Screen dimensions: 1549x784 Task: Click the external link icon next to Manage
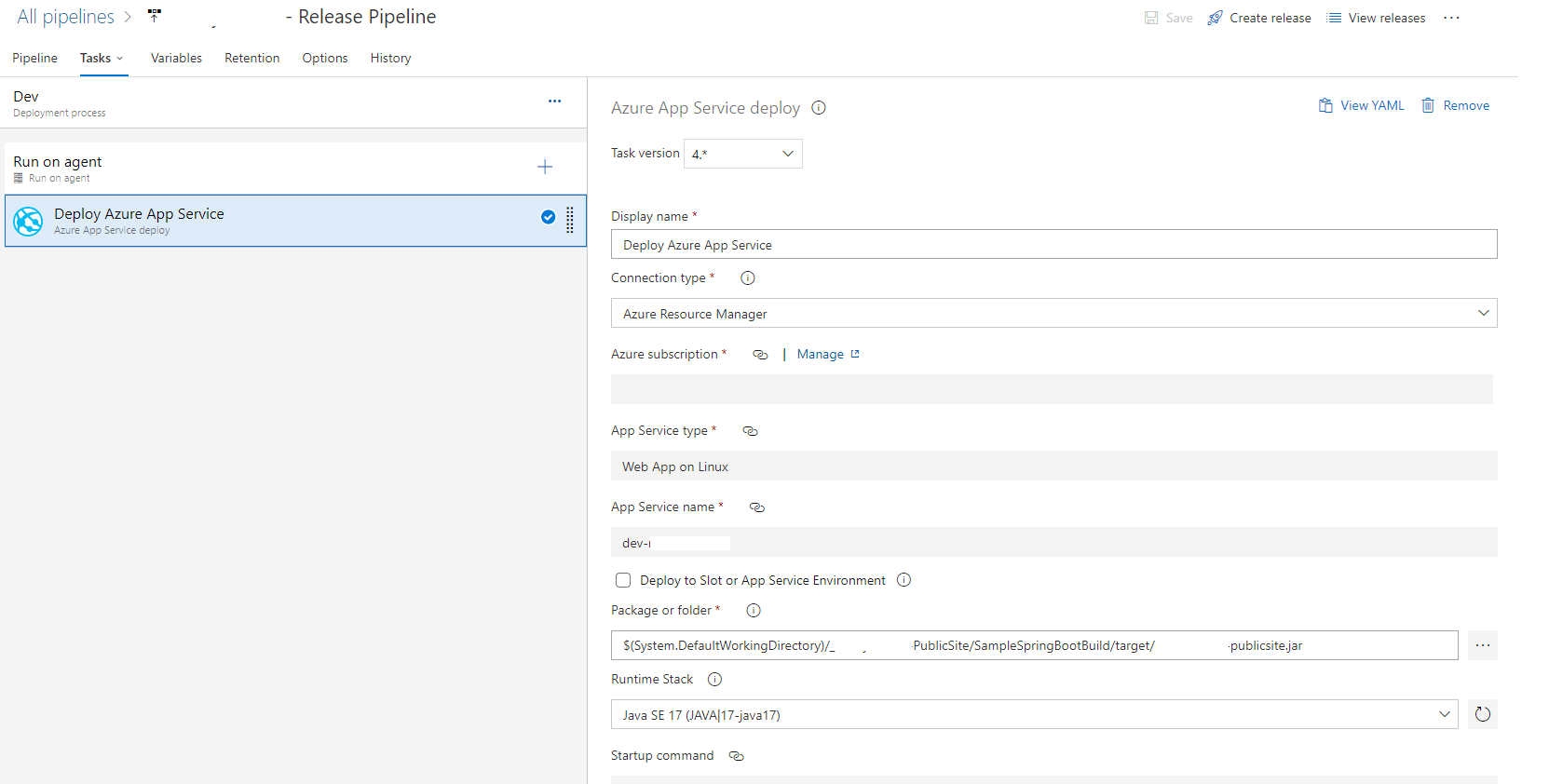[x=855, y=354]
